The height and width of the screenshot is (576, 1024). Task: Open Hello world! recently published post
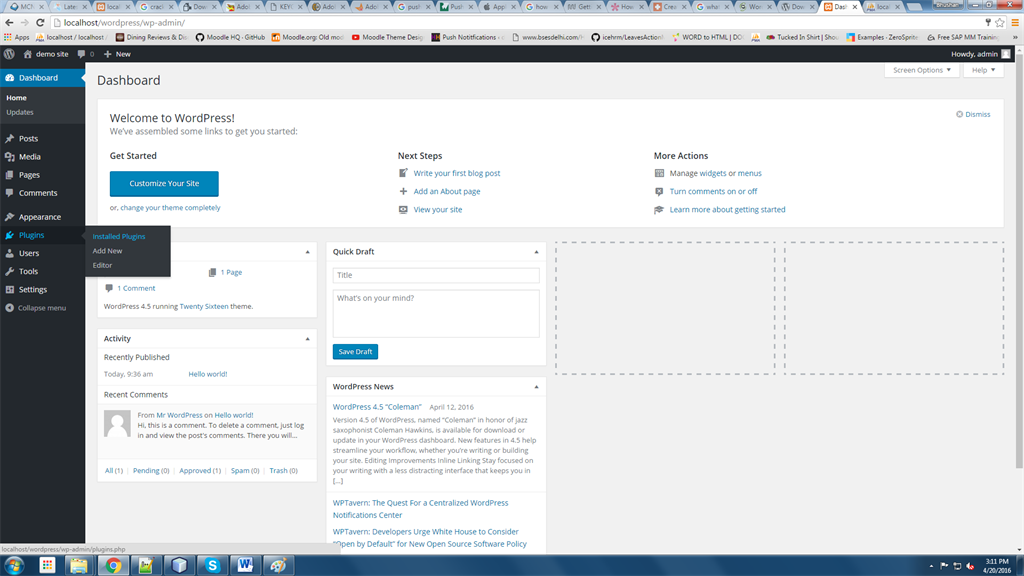(x=208, y=374)
